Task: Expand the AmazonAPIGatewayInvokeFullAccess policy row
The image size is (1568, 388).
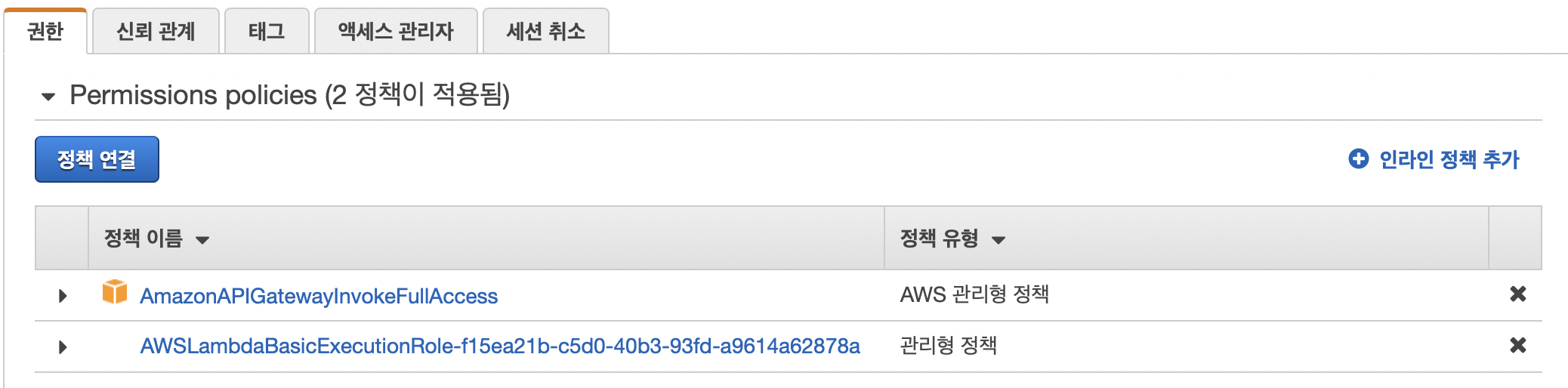Action: 63,296
